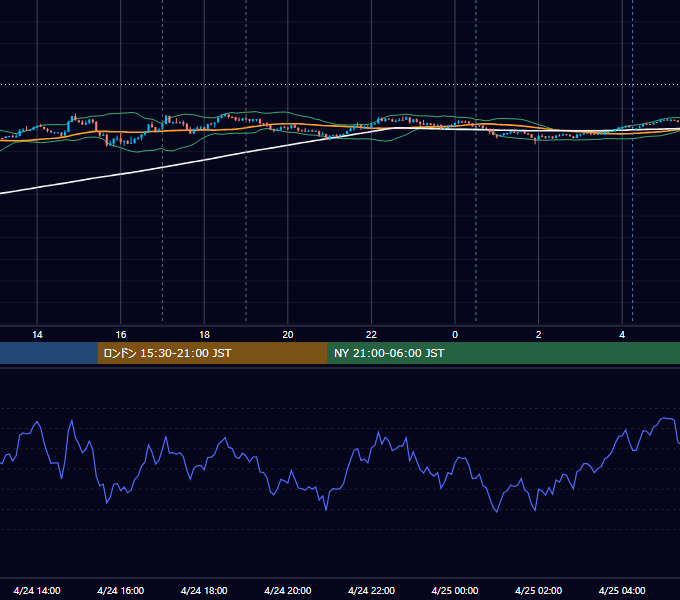The height and width of the screenshot is (600, 680).
Task: Click the 4/24 16:00 date label
Action: (x=121, y=590)
